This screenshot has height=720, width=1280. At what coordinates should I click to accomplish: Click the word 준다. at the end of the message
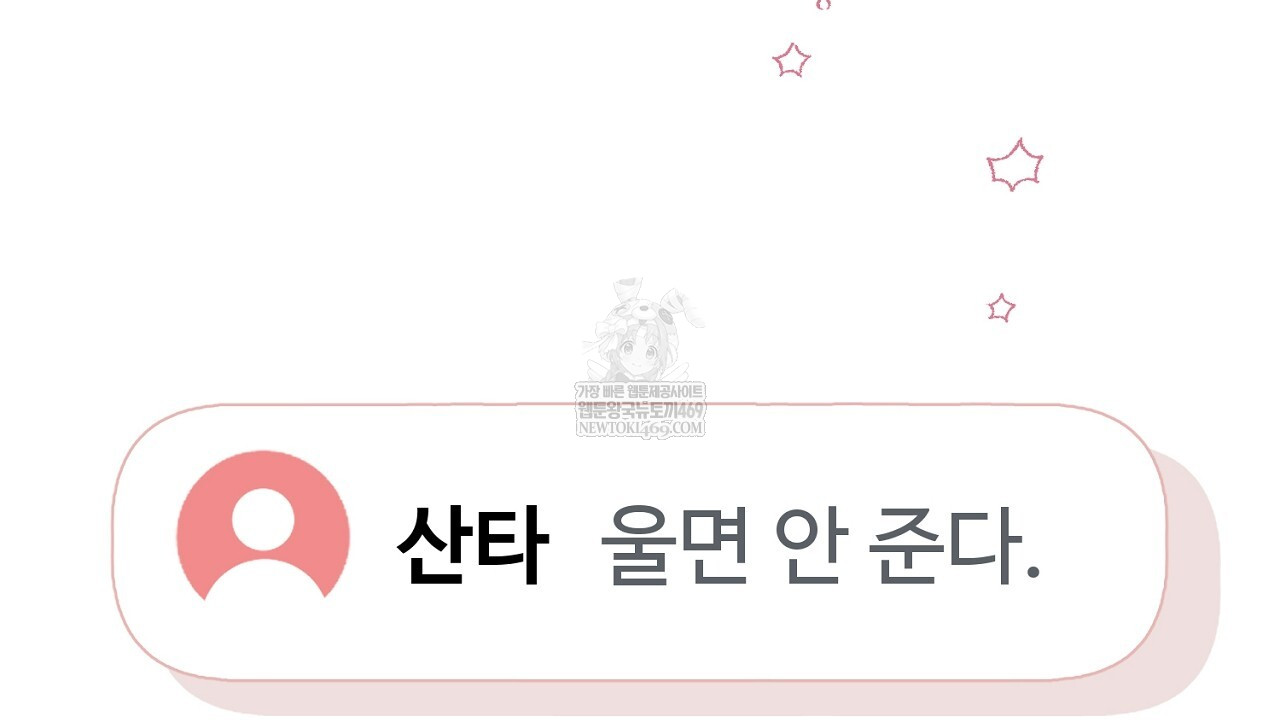(x=956, y=545)
